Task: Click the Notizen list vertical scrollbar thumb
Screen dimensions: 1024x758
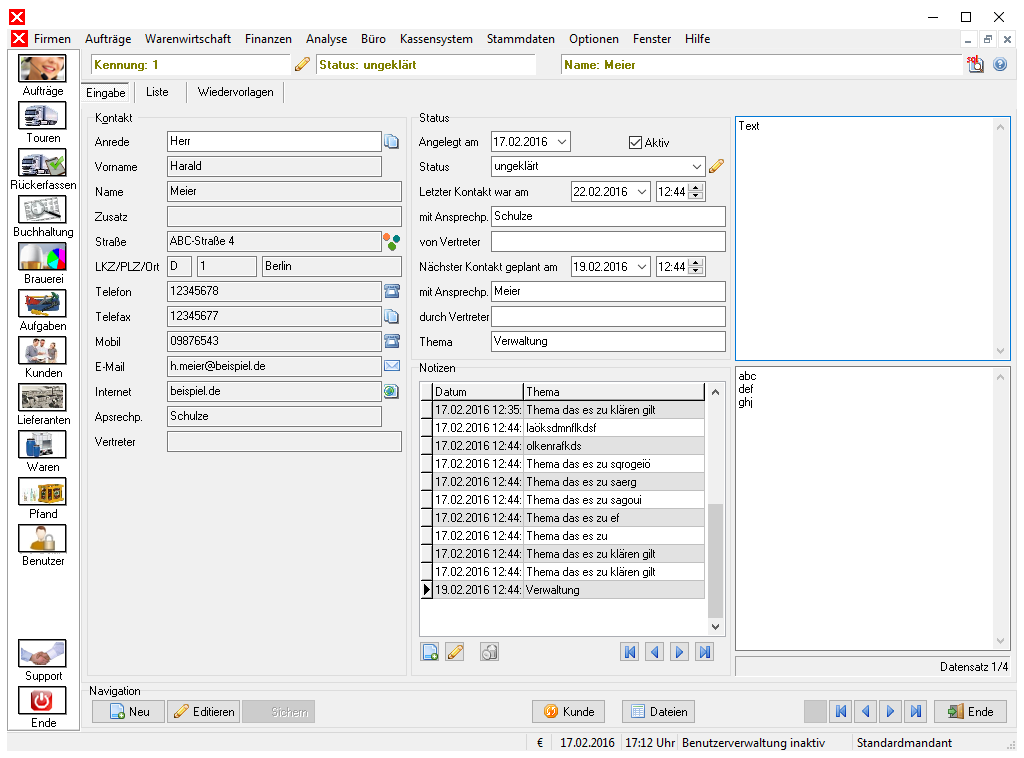Action: click(716, 560)
